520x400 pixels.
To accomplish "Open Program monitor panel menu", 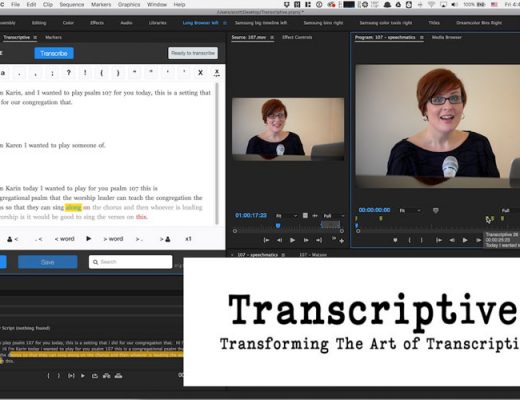I will coord(422,37).
